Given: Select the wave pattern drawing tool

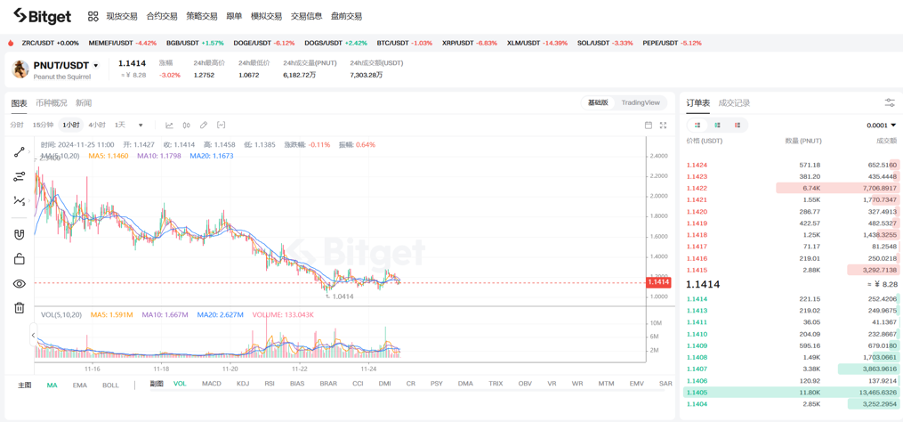Looking at the screenshot, I should click(x=19, y=201).
